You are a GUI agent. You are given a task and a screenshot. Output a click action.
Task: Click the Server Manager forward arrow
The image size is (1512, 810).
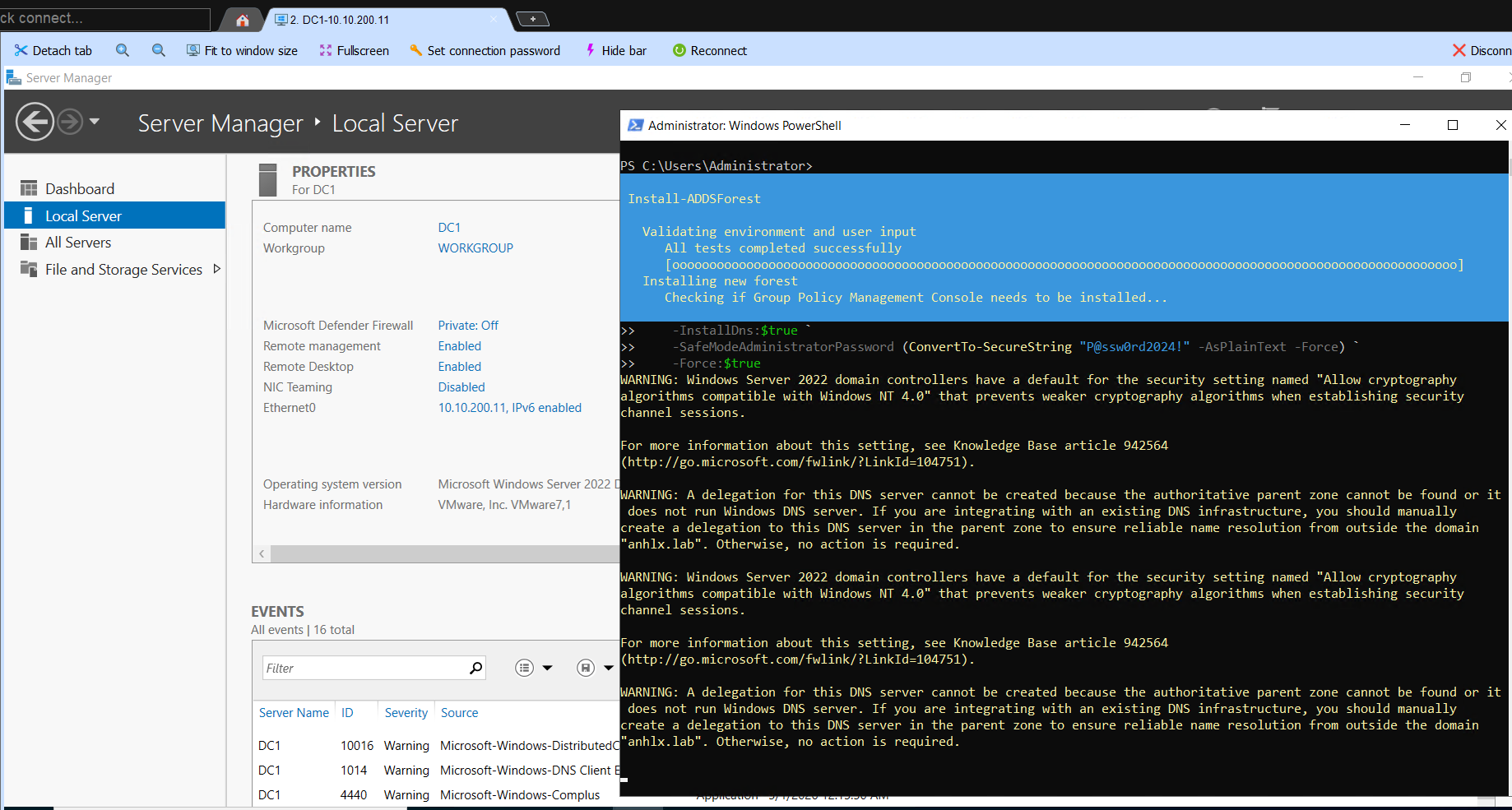click(x=70, y=122)
